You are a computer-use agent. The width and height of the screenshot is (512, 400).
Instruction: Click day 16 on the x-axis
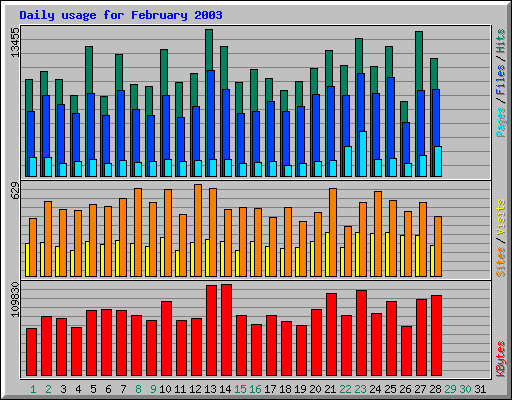[255, 389]
